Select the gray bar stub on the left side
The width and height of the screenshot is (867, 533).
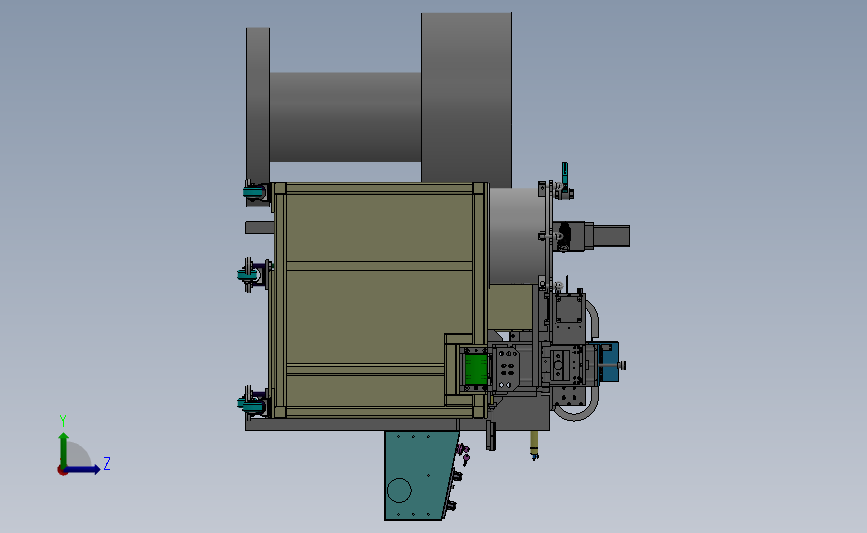pos(259,227)
